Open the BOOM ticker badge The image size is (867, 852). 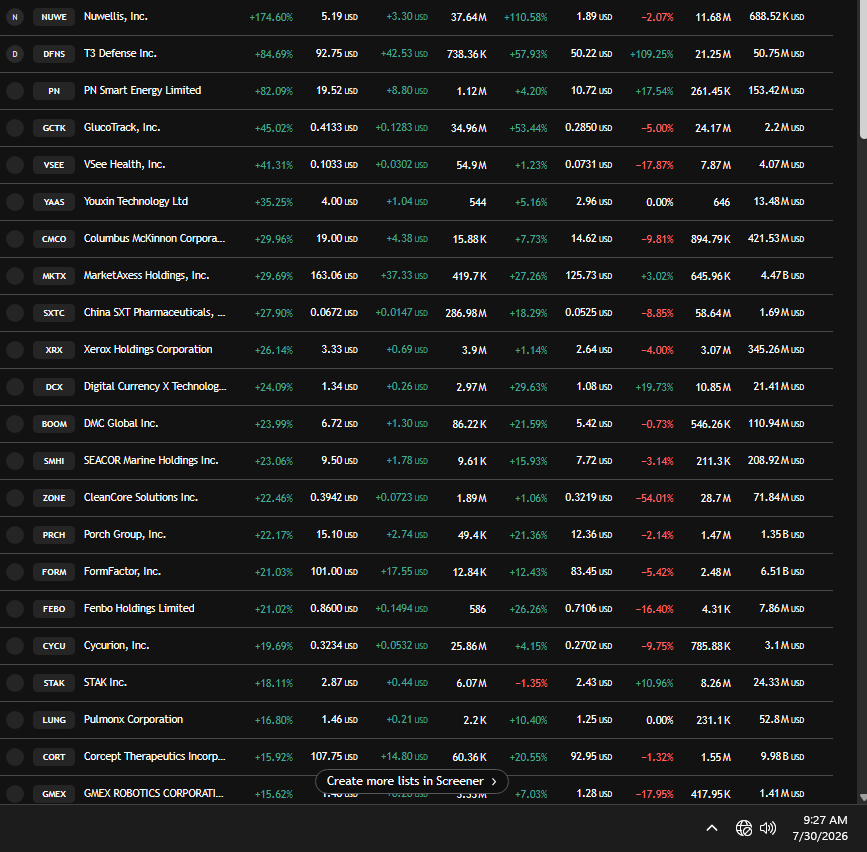coord(54,424)
